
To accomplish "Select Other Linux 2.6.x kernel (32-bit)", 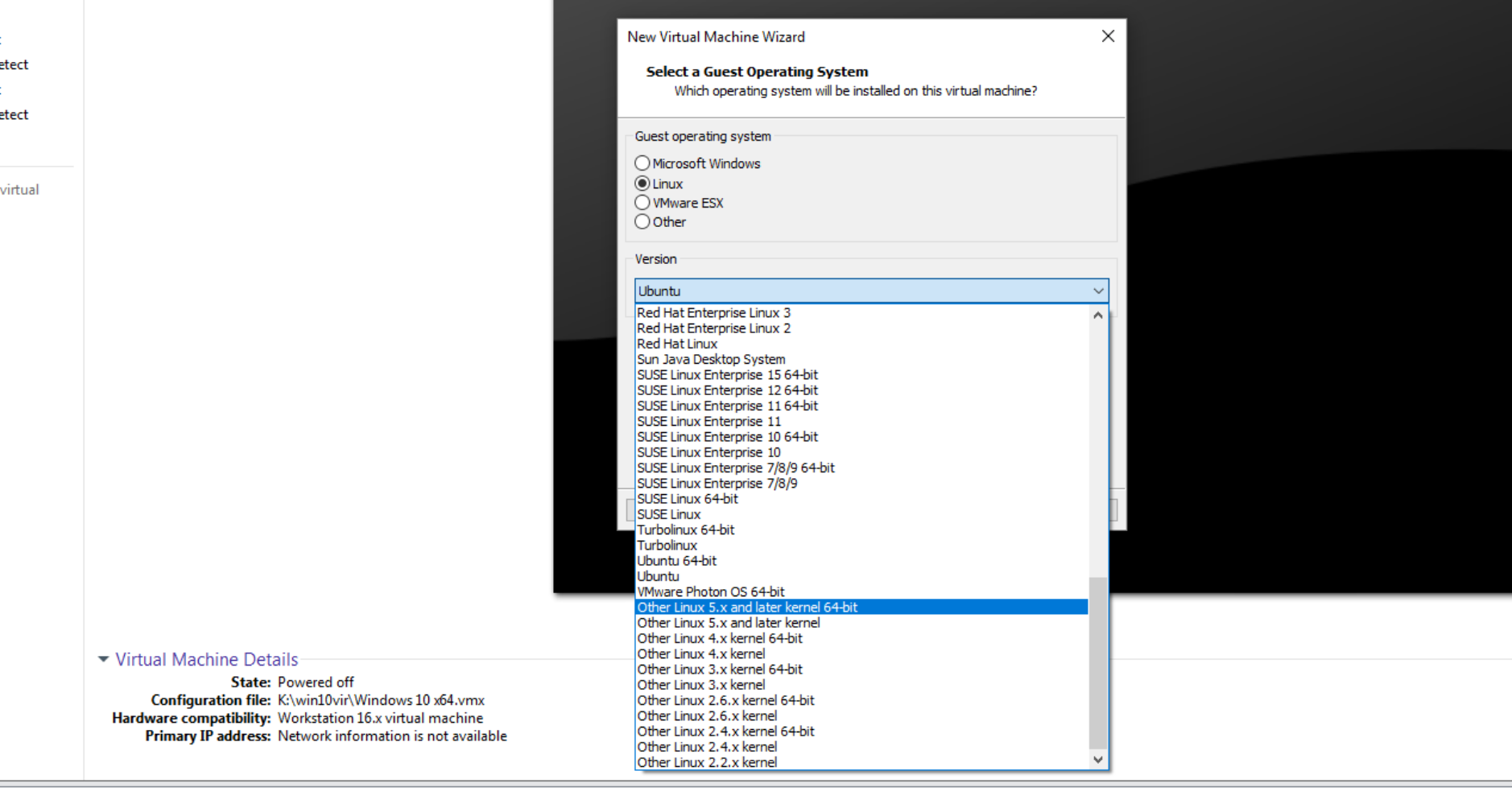I will pos(861,715).
